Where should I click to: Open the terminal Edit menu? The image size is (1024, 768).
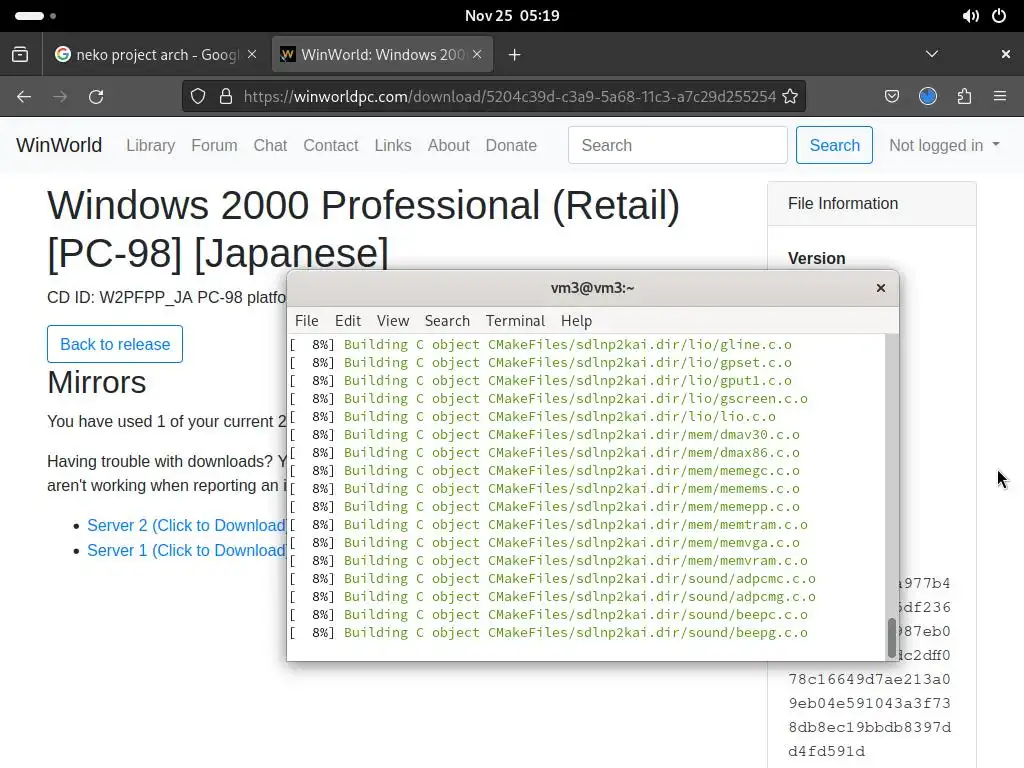(347, 321)
